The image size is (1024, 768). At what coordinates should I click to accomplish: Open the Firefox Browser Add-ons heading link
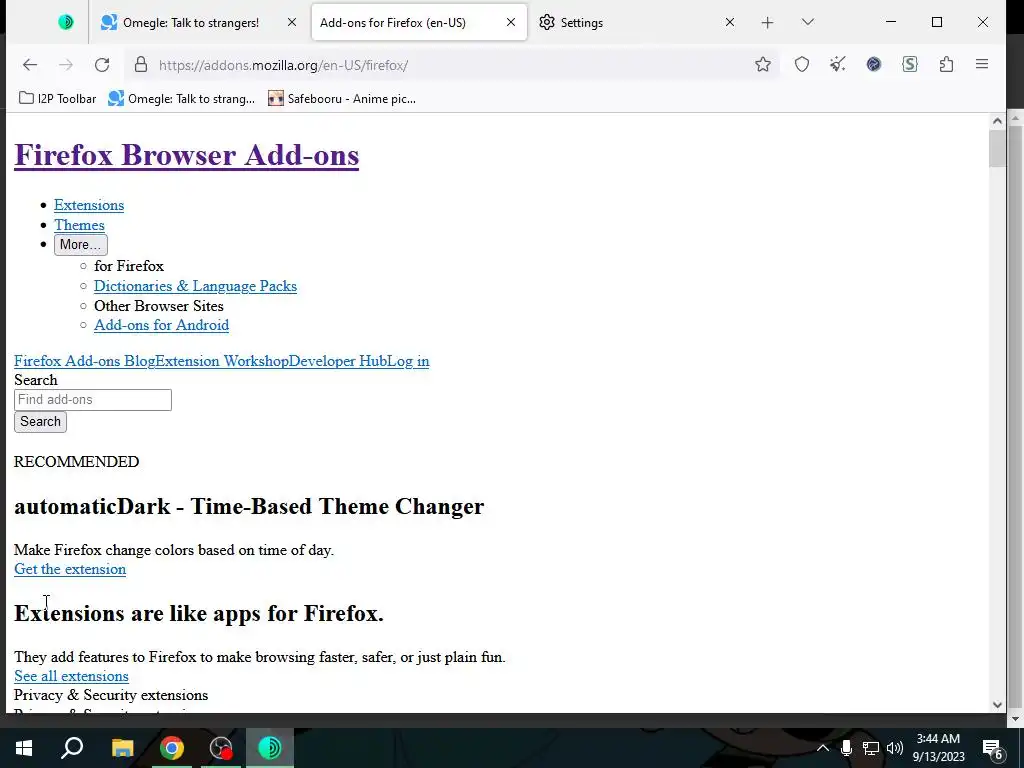(x=187, y=155)
